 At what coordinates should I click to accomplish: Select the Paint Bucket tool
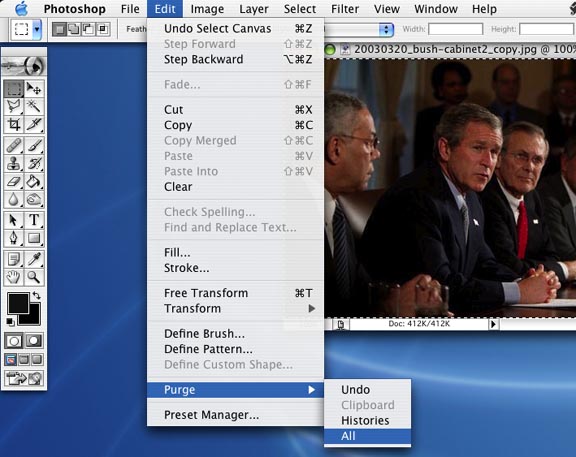(x=34, y=181)
